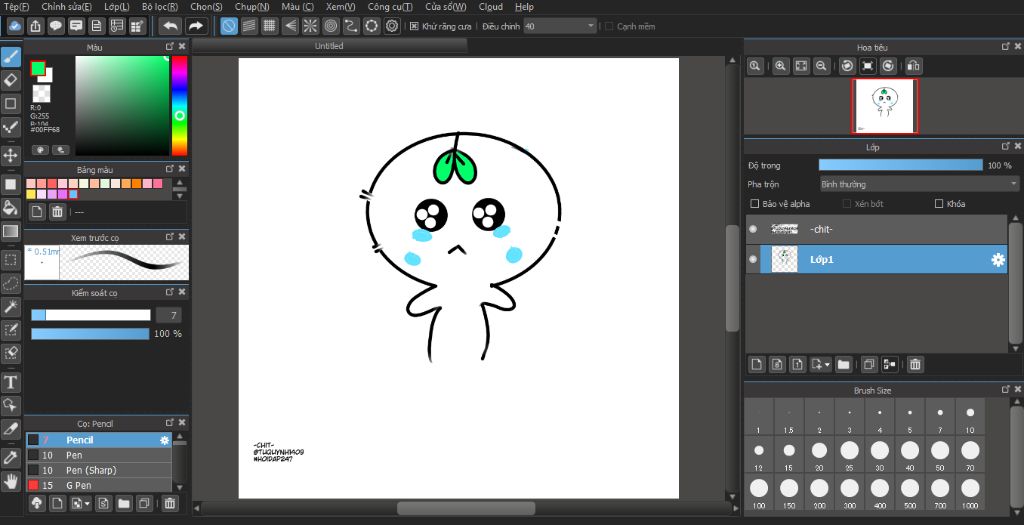The height and width of the screenshot is (525, 1024).
Task: Select the G Pen brush
Action: [x=80, y=485]
